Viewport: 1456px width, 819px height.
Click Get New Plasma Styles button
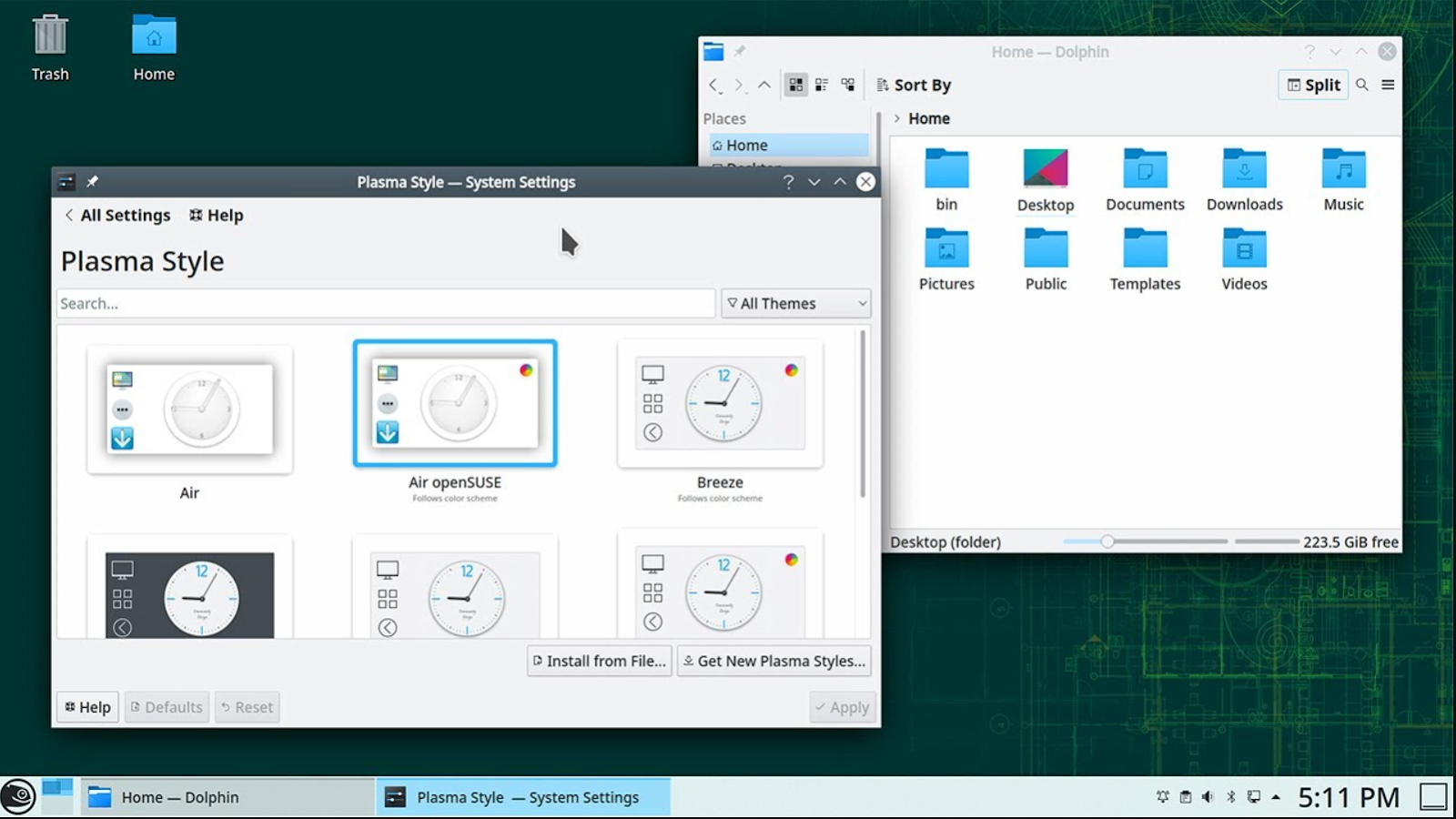(x=774, y=661)
